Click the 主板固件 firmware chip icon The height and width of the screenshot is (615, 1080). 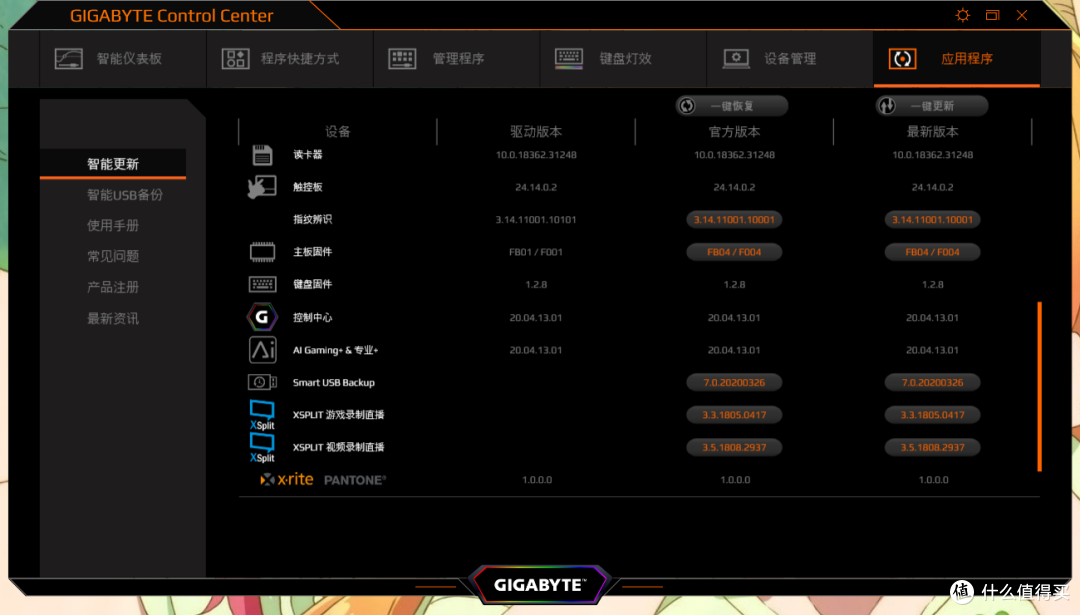click(x=262, y=252)
